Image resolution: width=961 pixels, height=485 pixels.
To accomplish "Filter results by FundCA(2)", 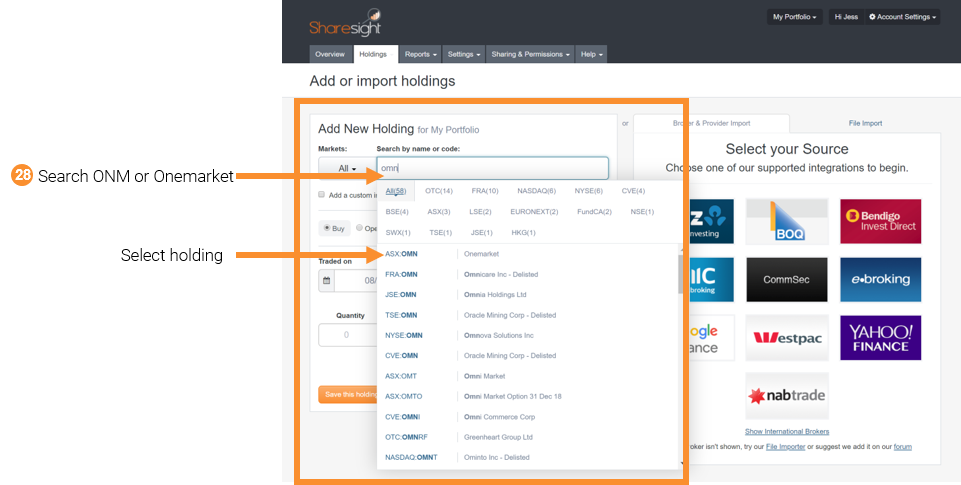I will click(x=594, y=212).
